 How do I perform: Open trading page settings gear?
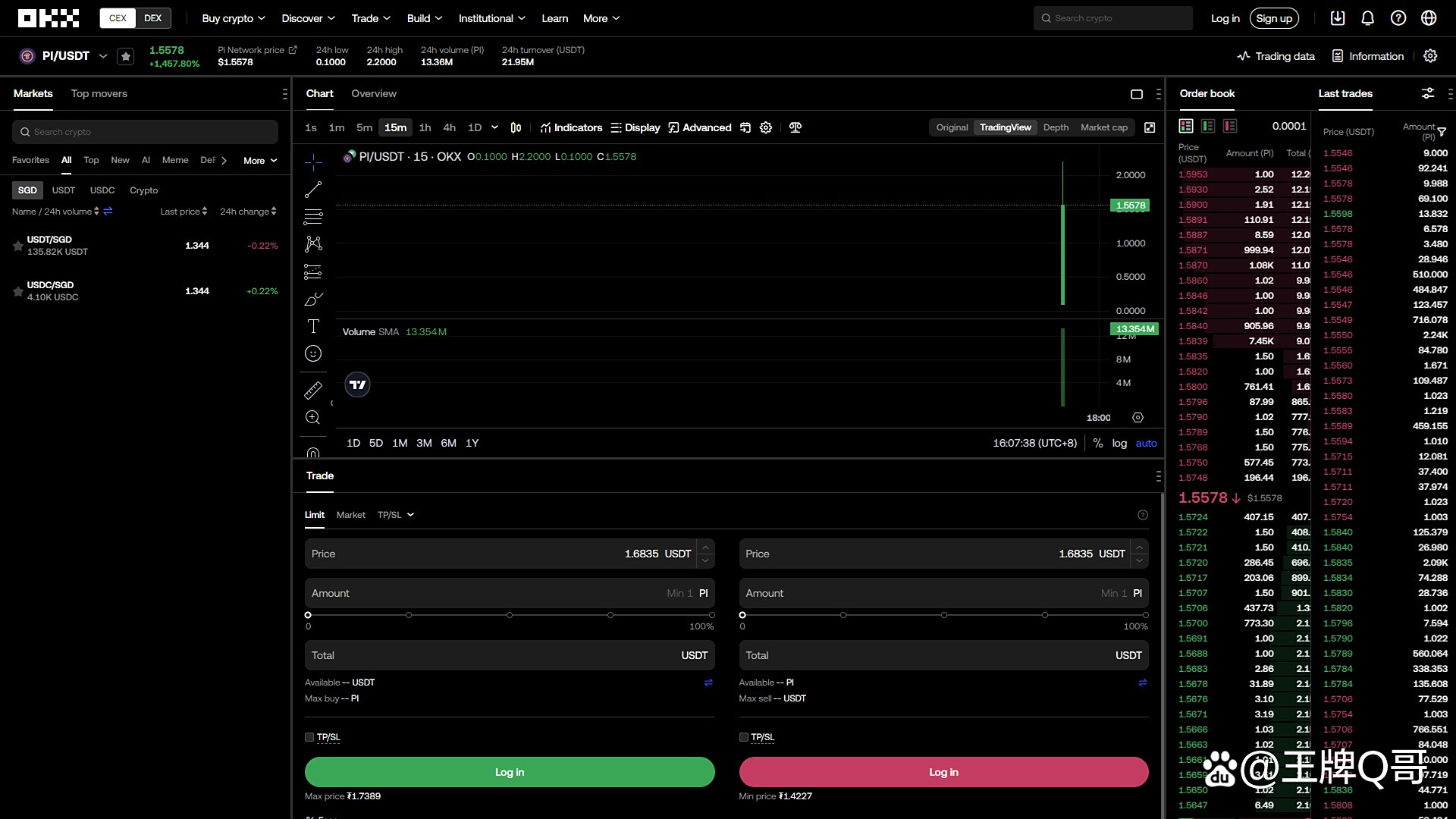1430,56
